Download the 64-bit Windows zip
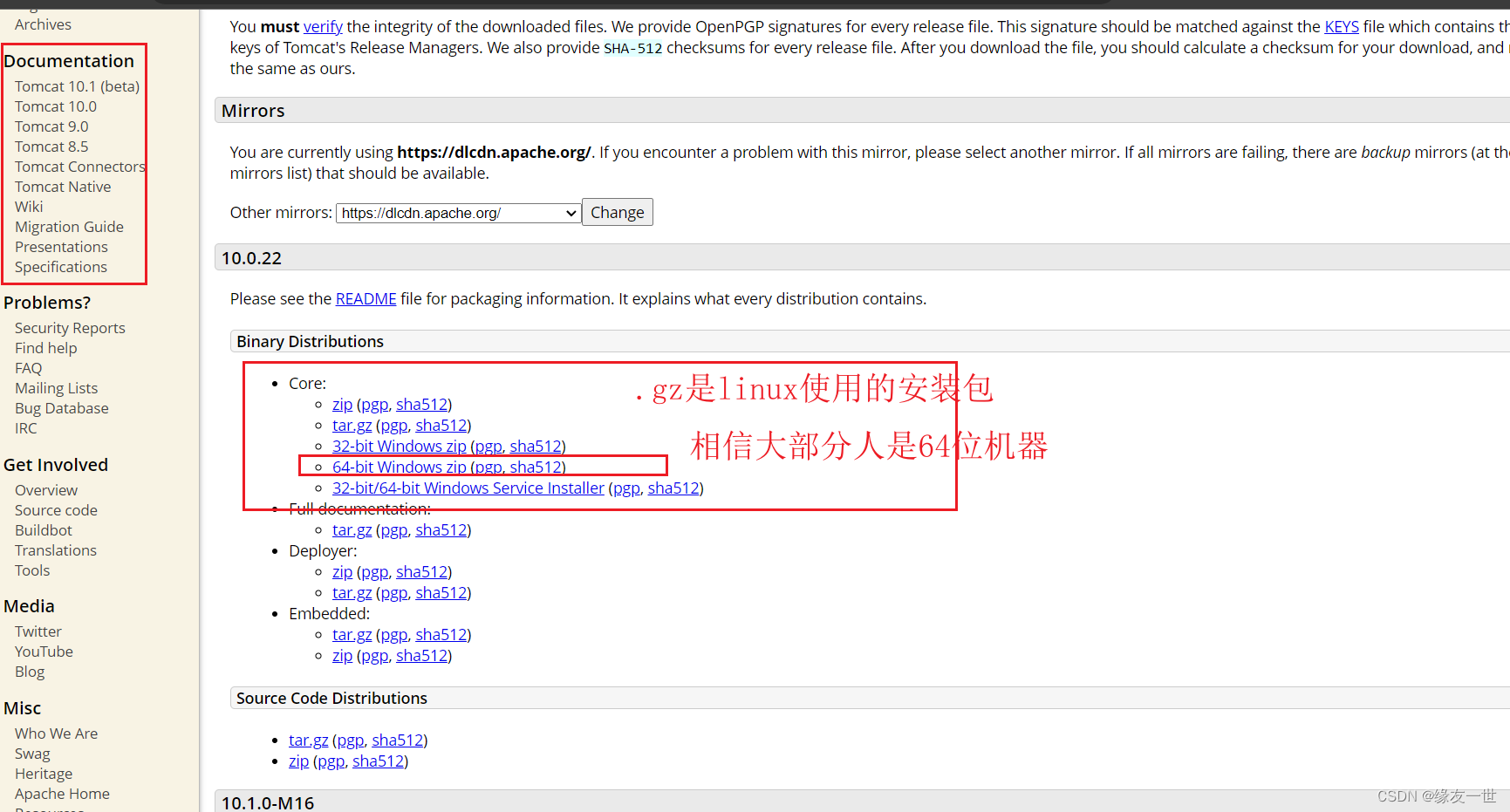The width and height of the screenshot is (1510, 812). [x=400, y=467]
